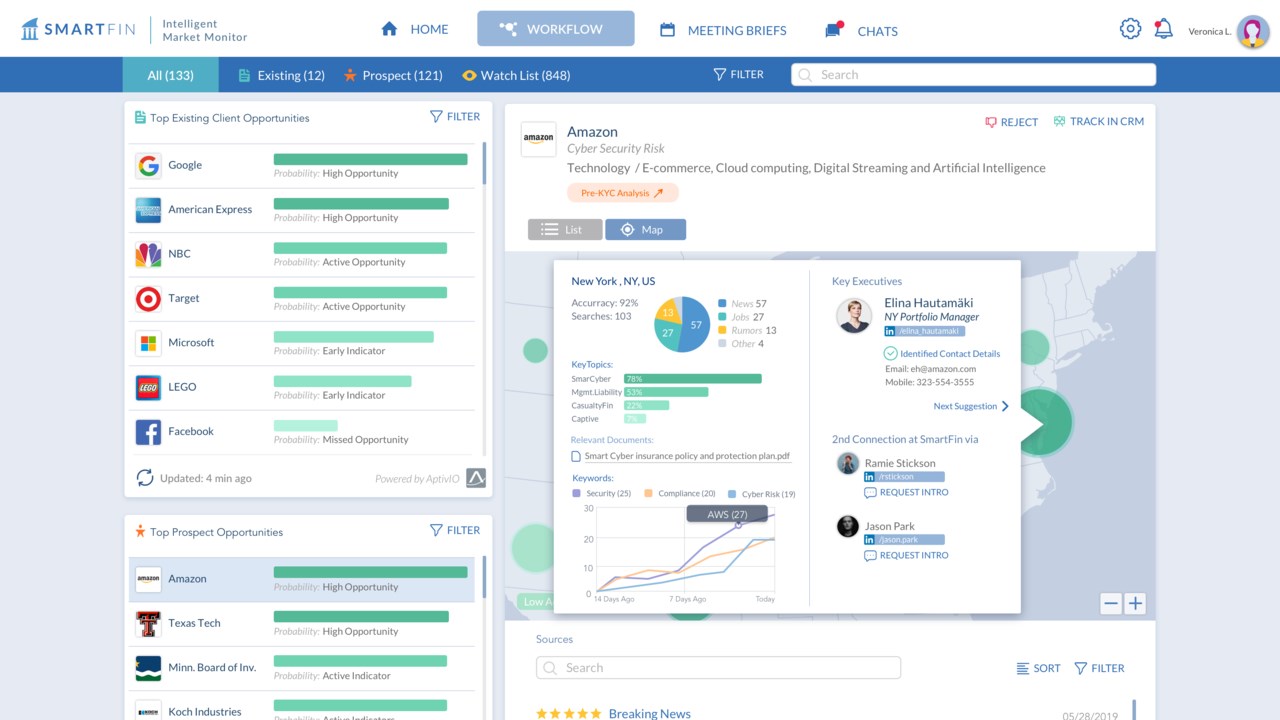Click TRACK IN CRM button
1280x720 pixels.
click(1098, 122)
